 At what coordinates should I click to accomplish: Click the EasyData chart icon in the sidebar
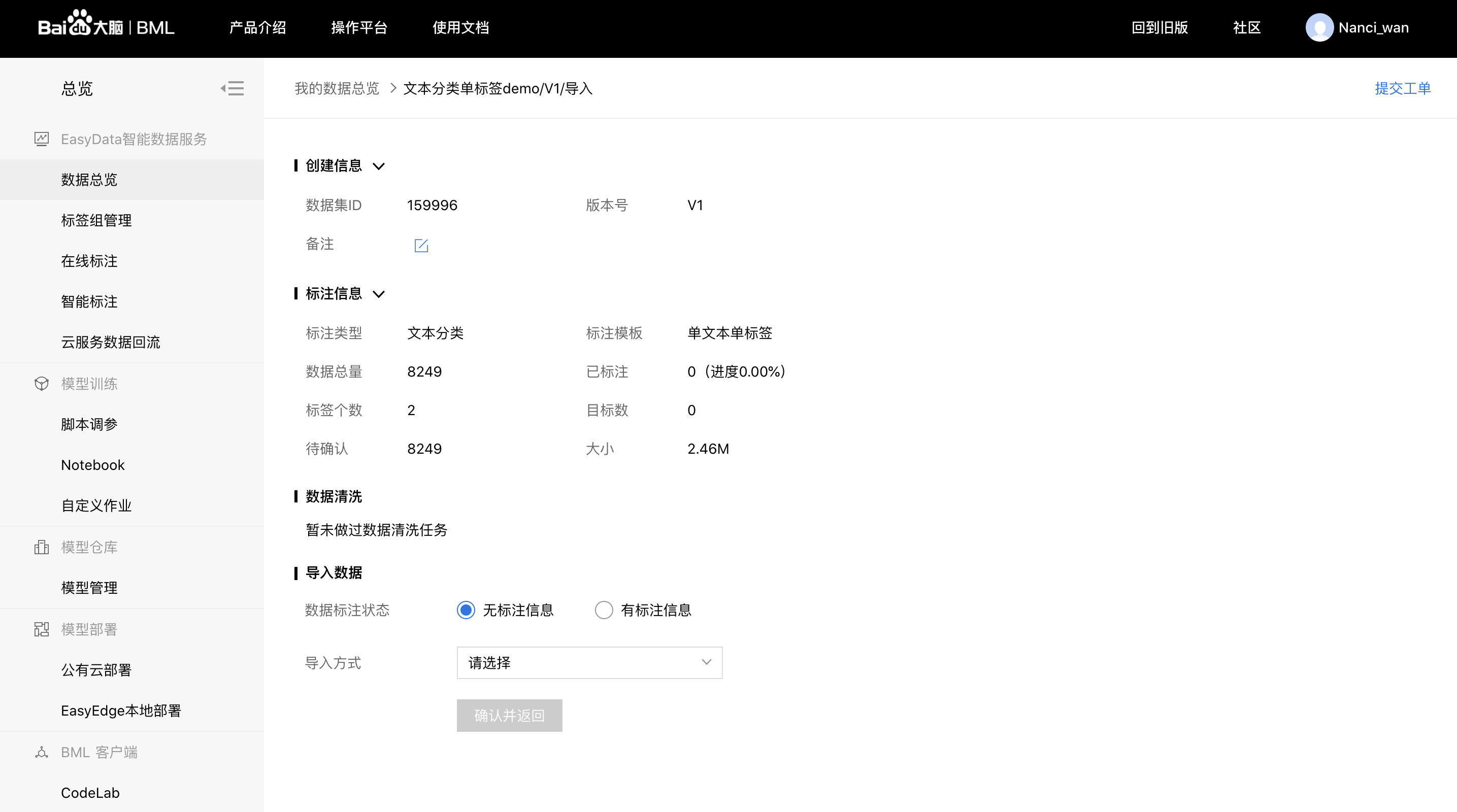(41, 139)
